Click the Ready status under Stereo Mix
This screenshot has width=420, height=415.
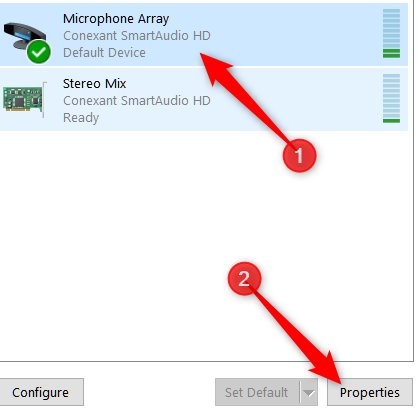coord(81,118)
